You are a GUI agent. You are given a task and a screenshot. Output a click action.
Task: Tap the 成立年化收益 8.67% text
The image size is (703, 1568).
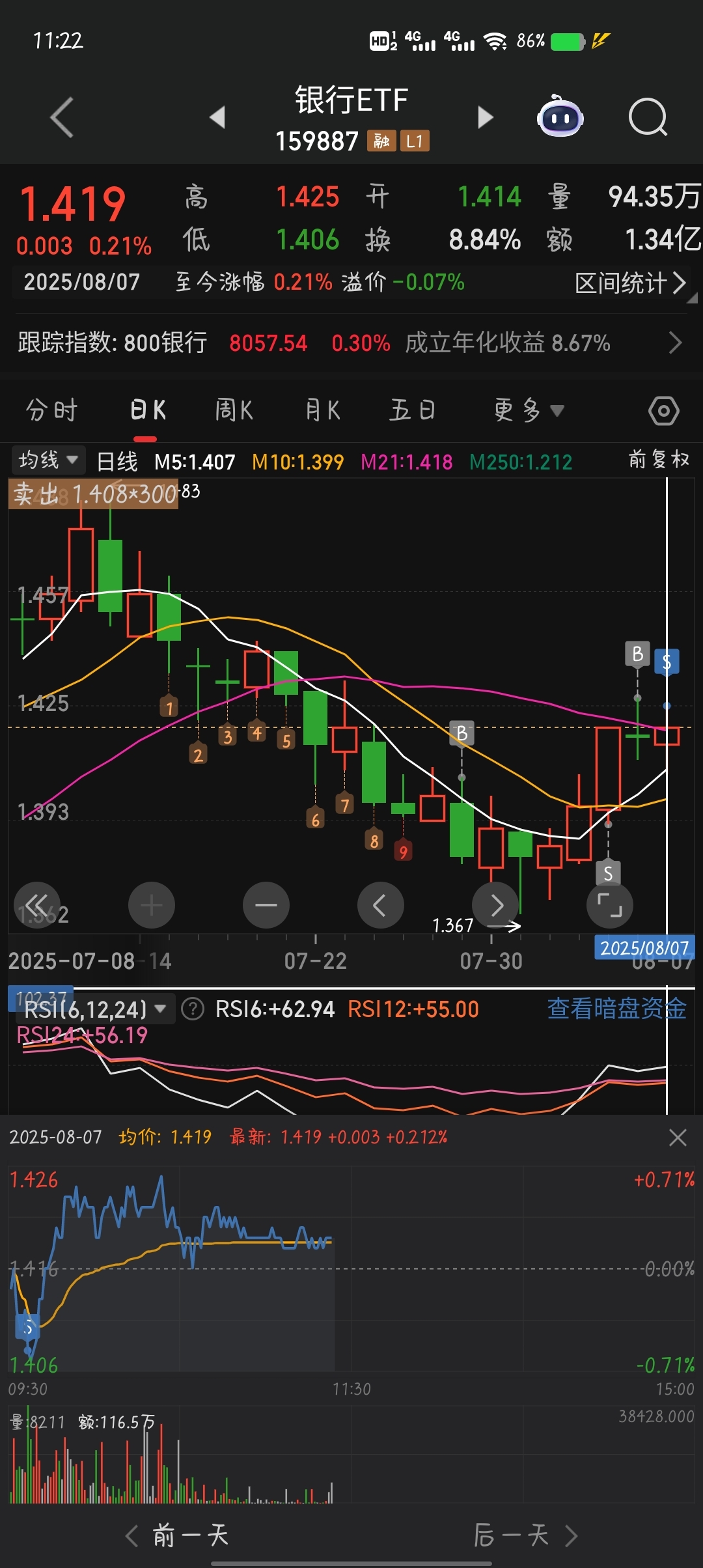coord(508,343)
